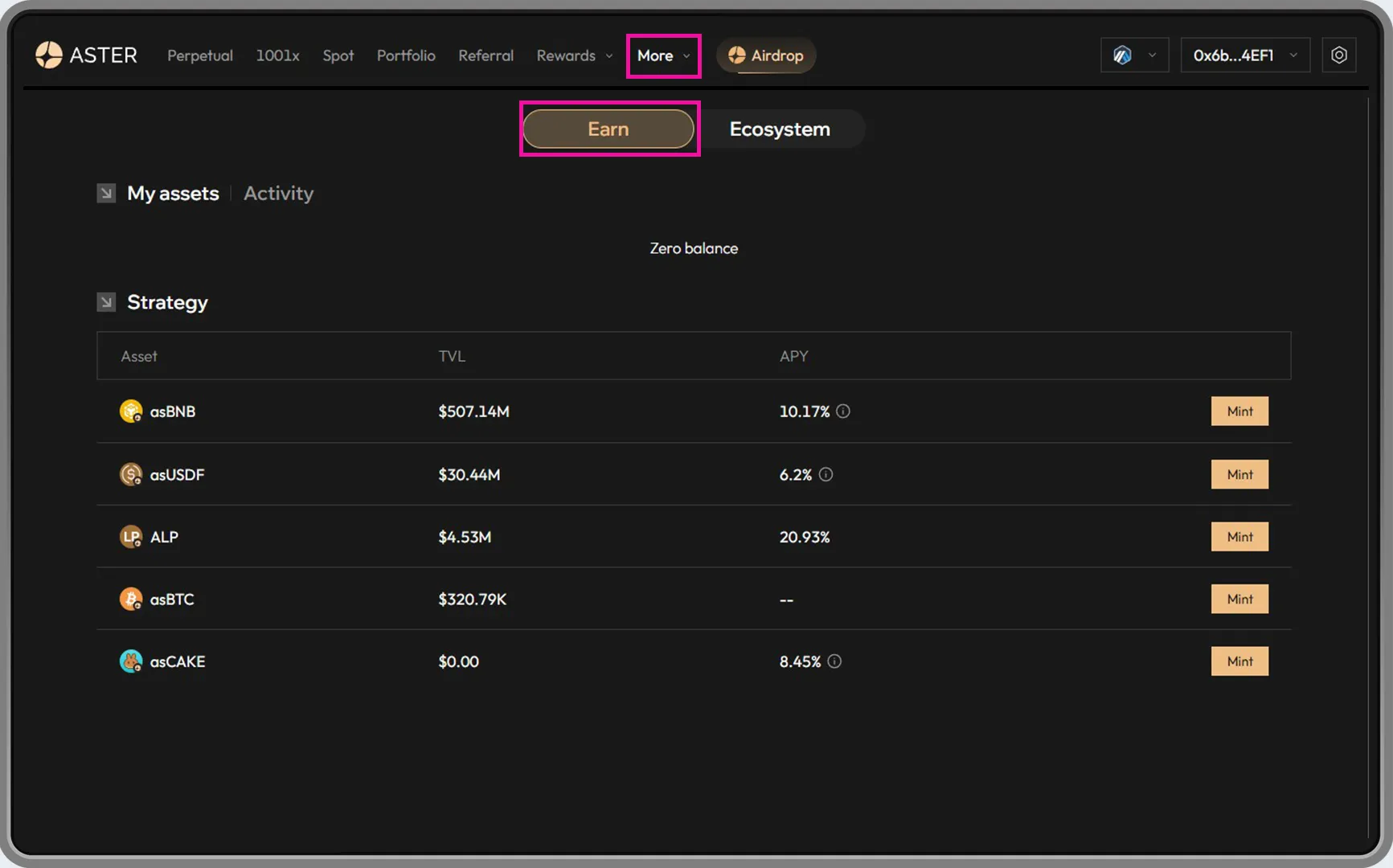
Task: Click the ASTER logo icon
Action: (x=49, y=55)
